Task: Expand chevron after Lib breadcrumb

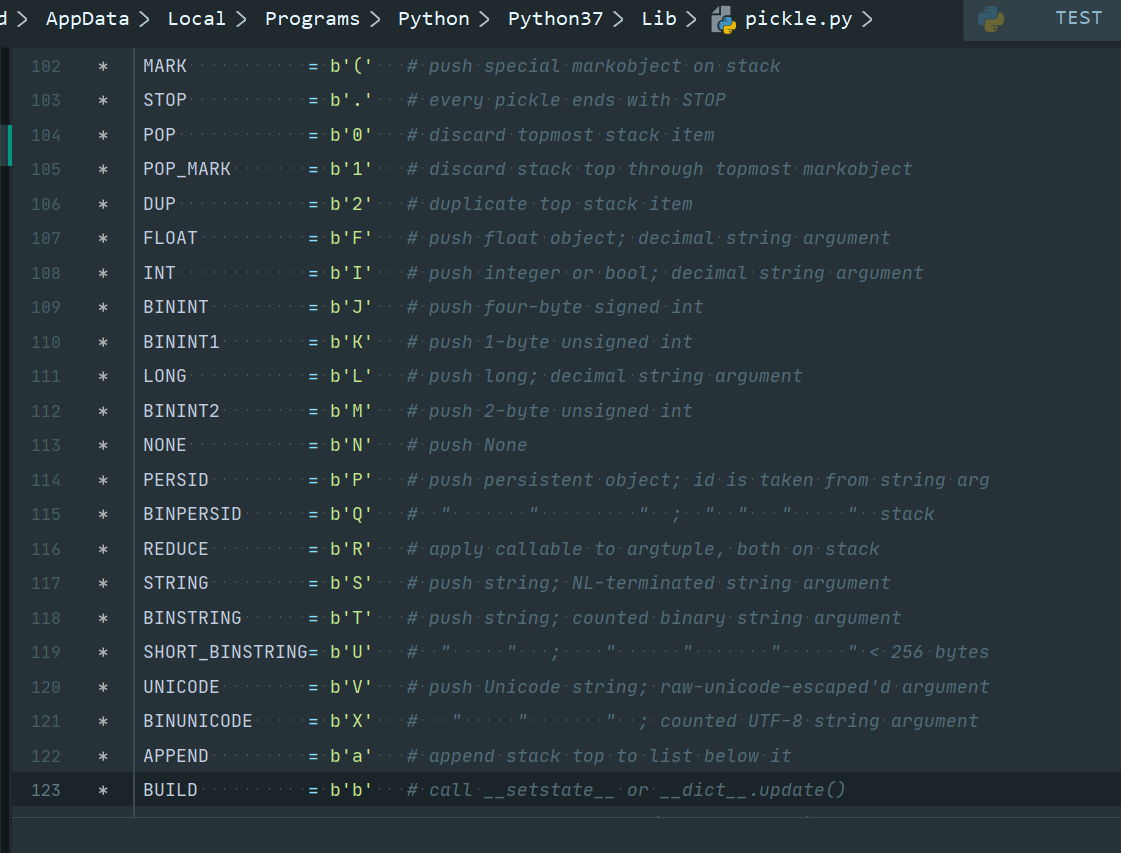Action: pos(691,19)
